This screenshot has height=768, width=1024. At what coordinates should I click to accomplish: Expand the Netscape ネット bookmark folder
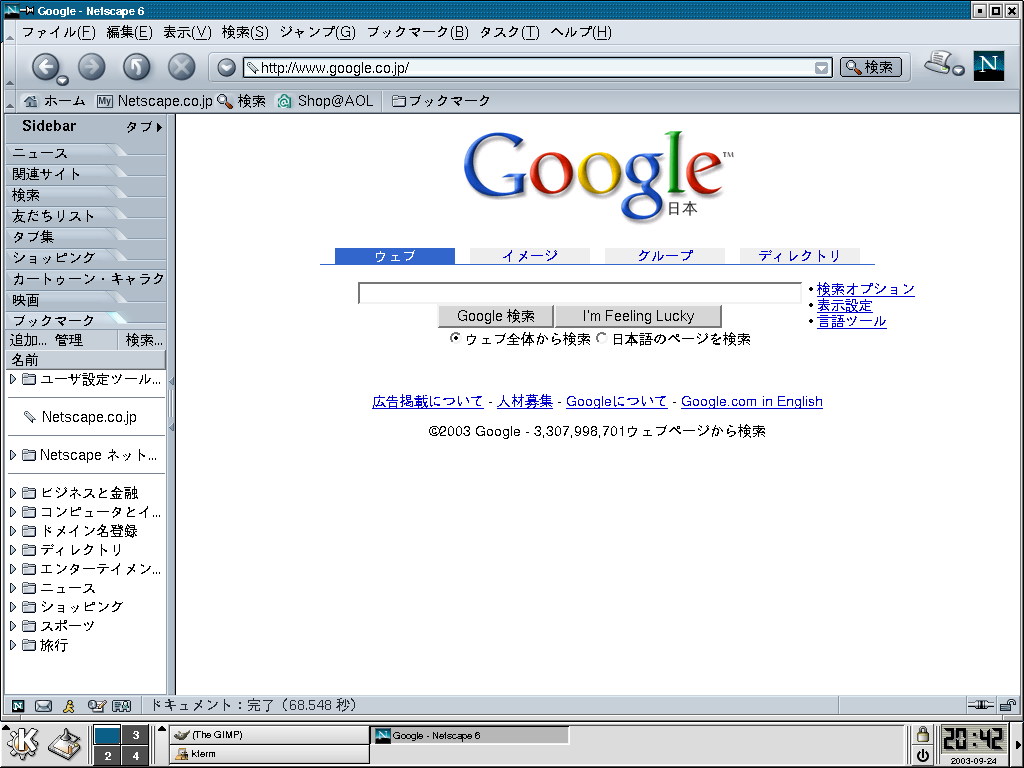pos(13,455)
